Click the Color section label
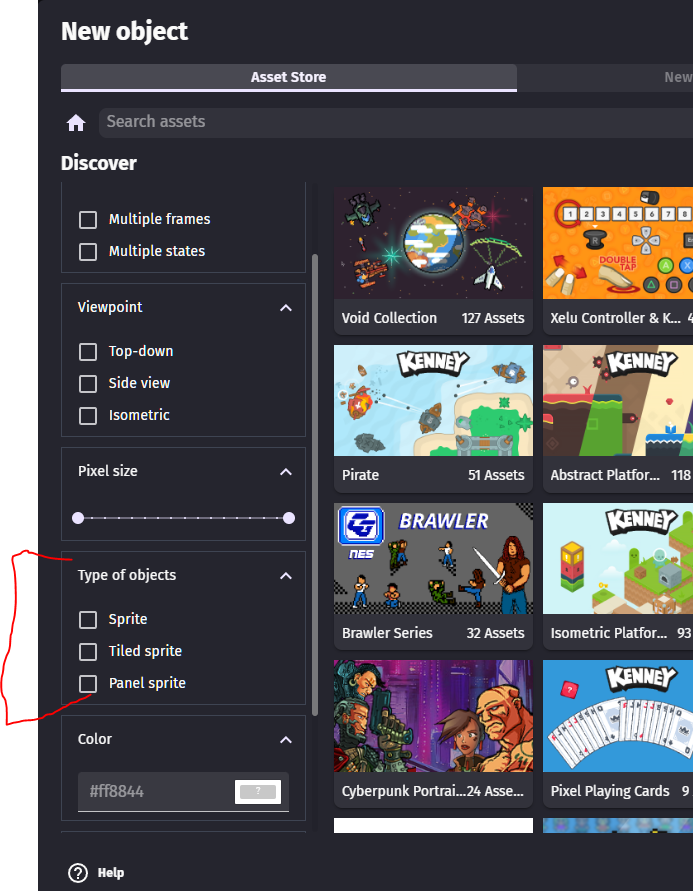 coord(94,739)
